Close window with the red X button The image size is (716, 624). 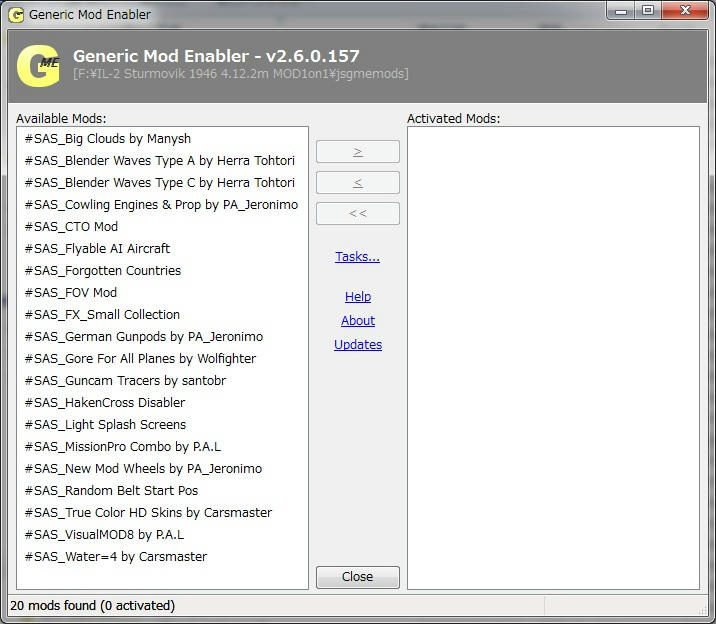(685, 11)
